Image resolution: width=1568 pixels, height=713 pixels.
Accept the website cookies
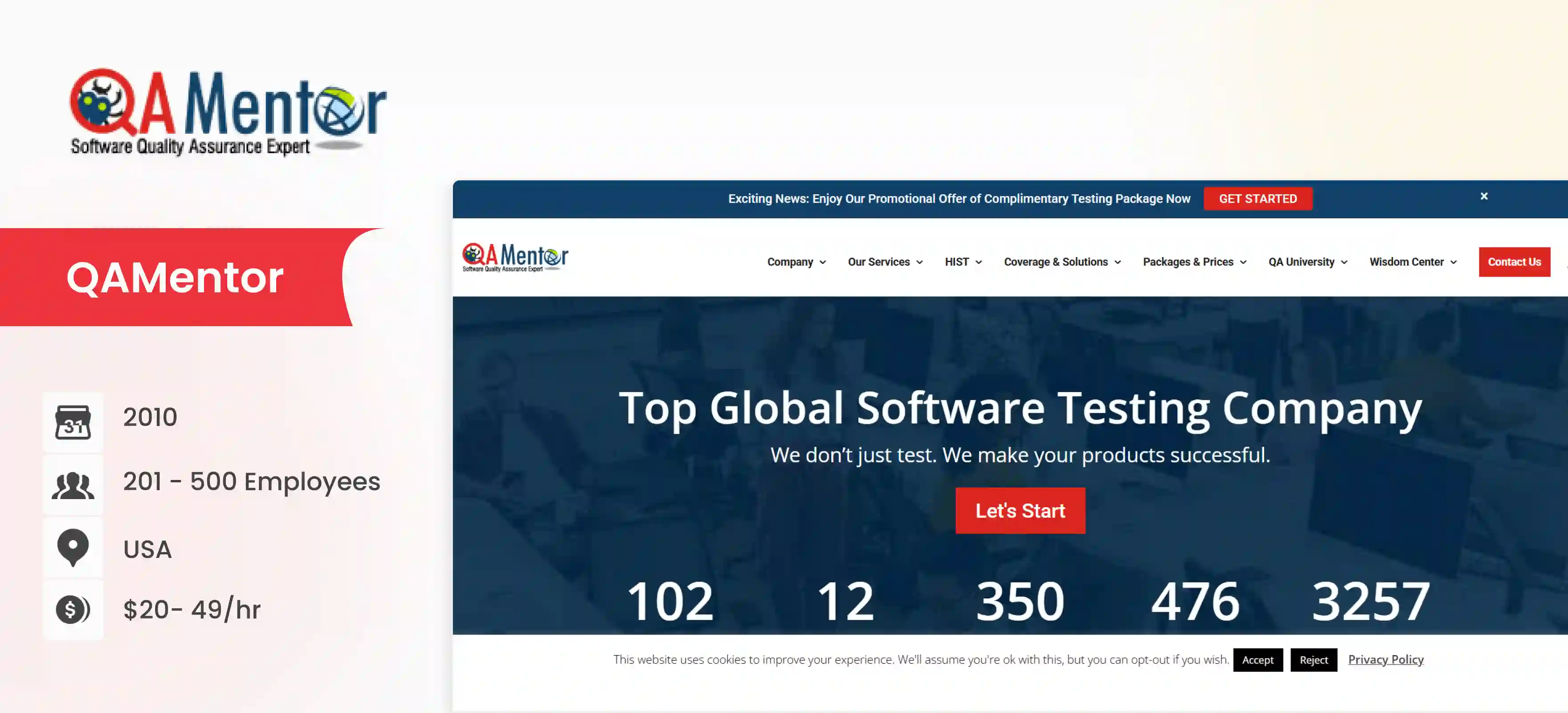coord(1258,660)
